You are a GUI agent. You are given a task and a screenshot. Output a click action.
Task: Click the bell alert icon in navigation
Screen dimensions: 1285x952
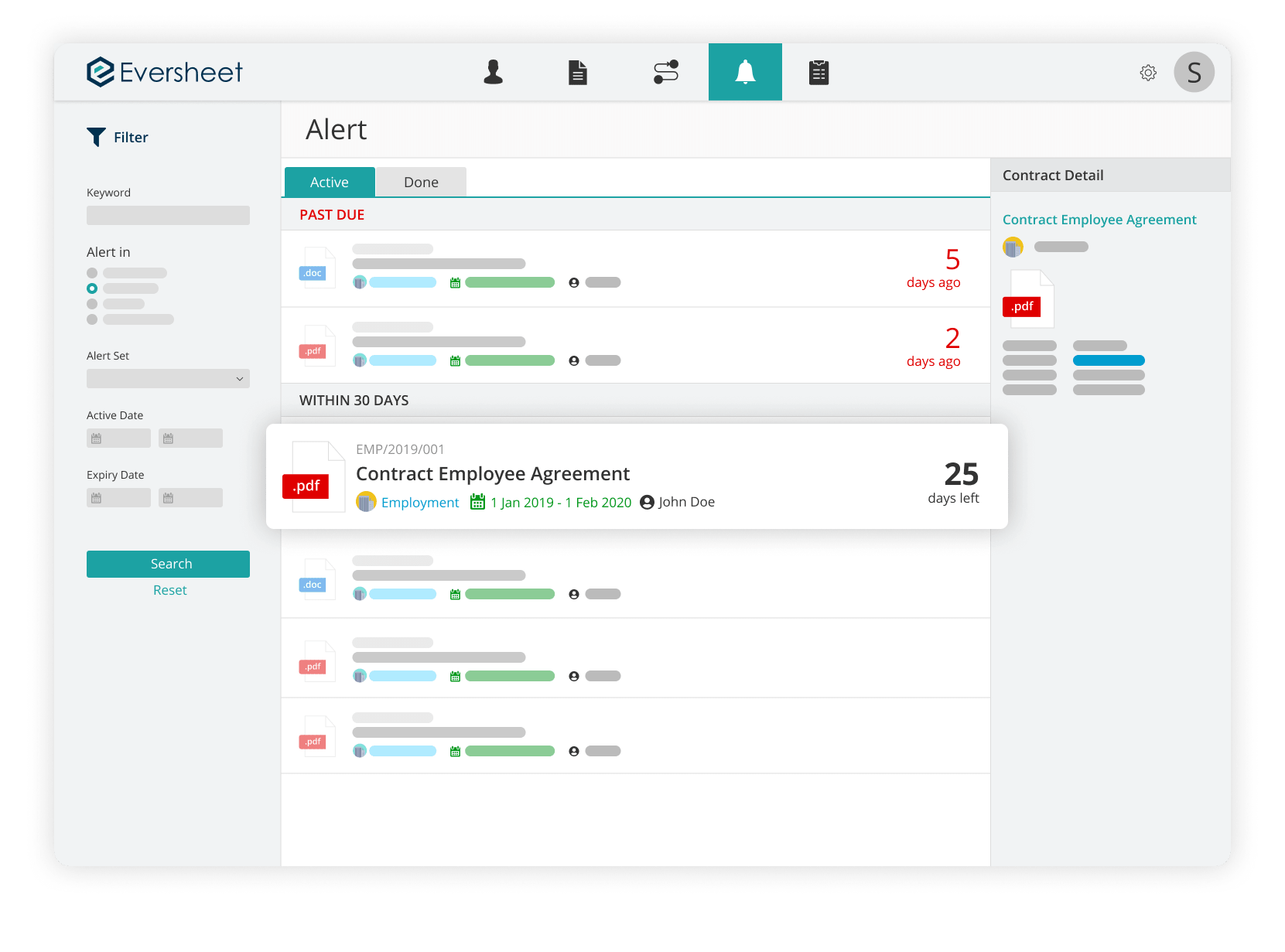click(745, 73)
